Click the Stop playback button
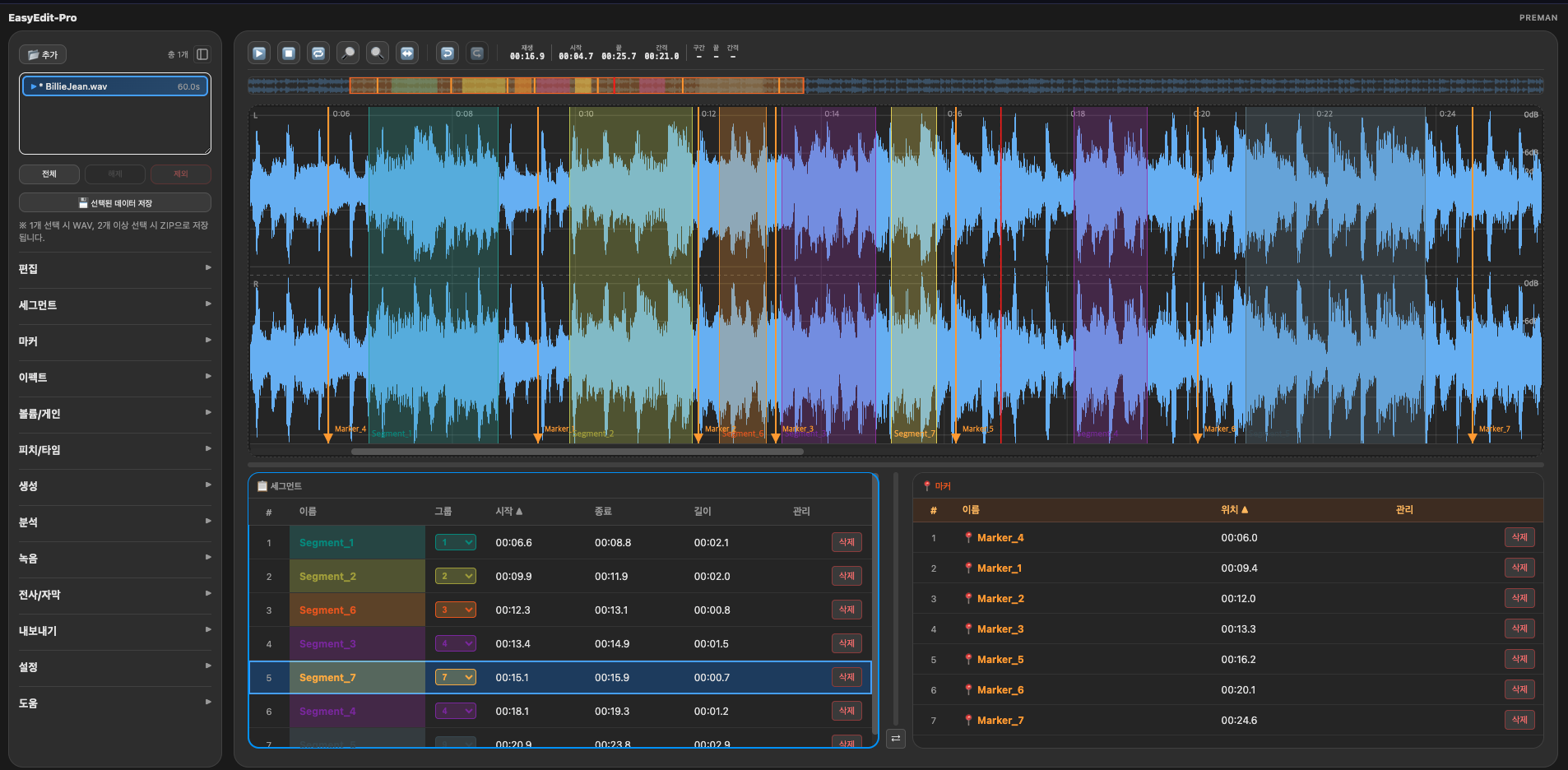Screen dimensions: 1568x770 click(x=289, y=53)
